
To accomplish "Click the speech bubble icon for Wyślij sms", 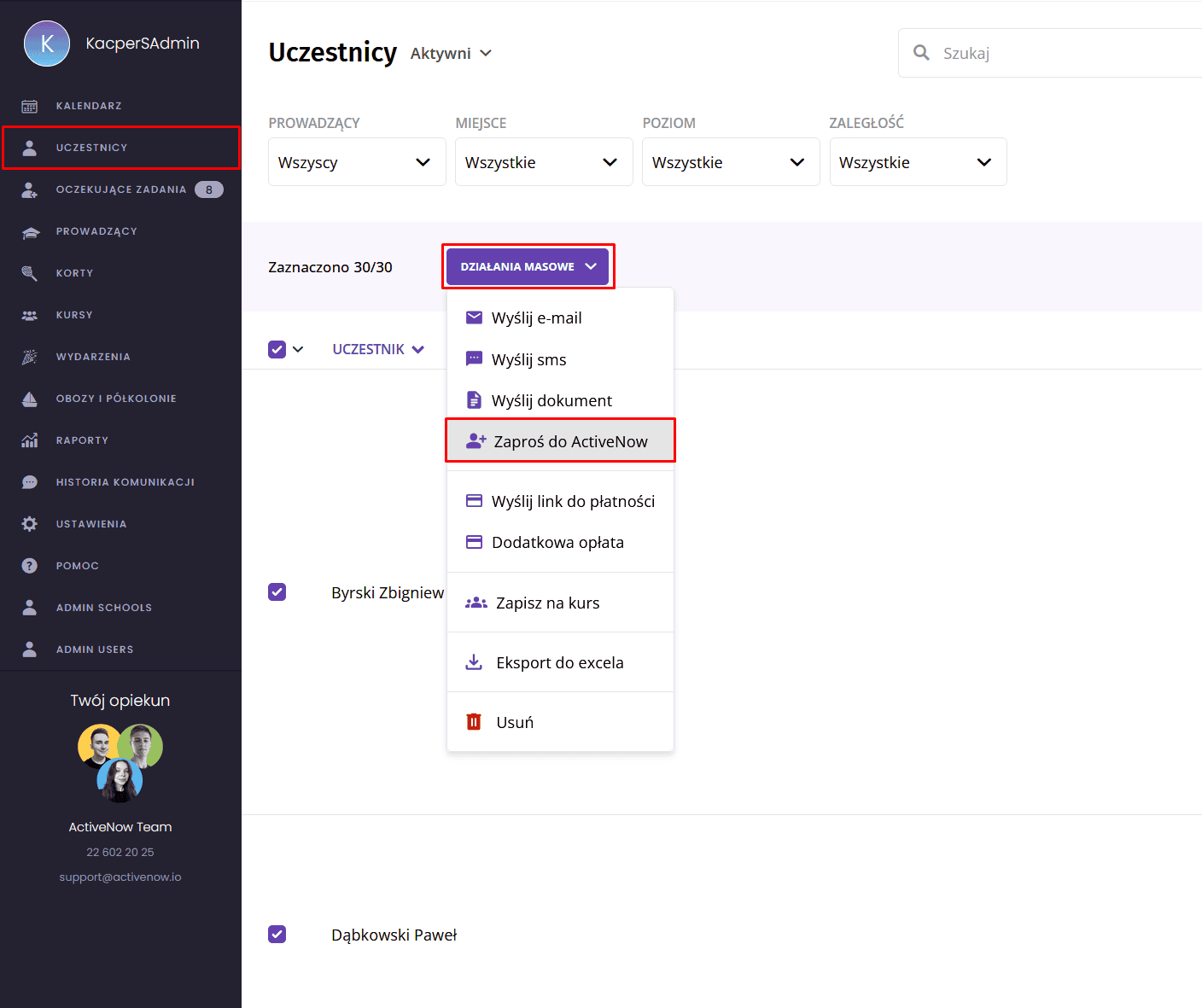I will pyautogui.click(x=474, y=359).
